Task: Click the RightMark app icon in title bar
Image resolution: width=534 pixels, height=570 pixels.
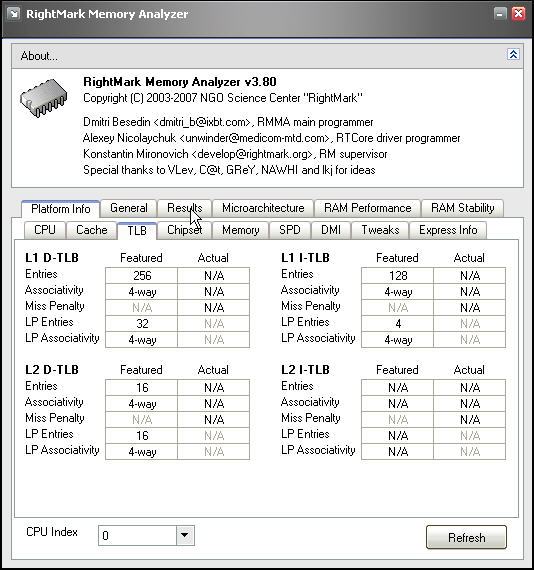Action: [x=14, y=14]
